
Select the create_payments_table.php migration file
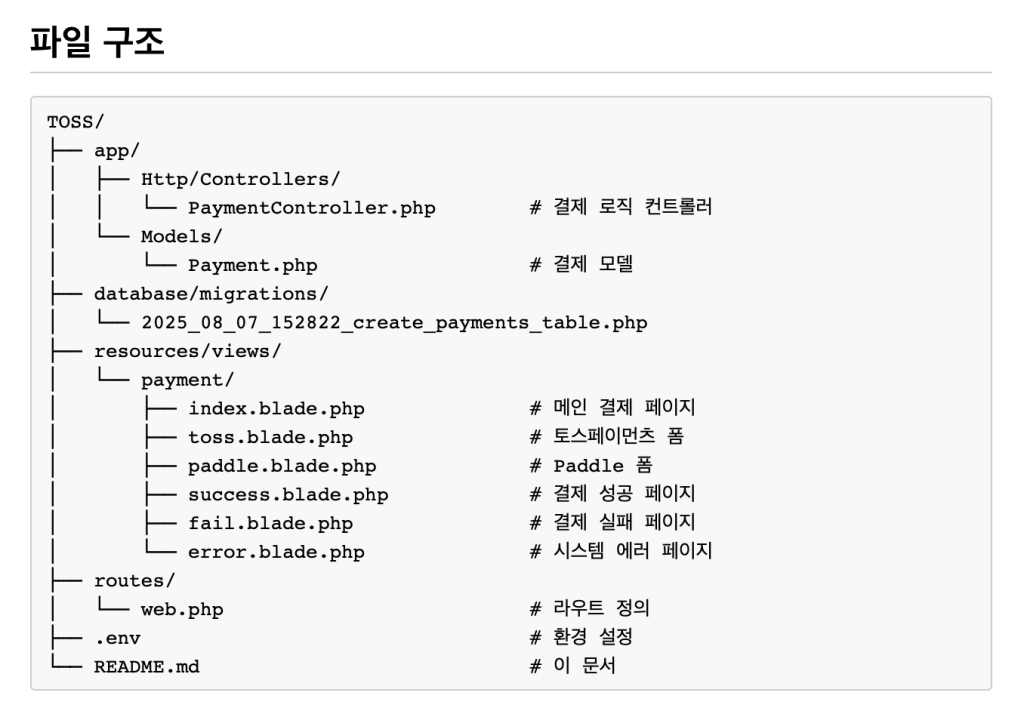[394, 323]
